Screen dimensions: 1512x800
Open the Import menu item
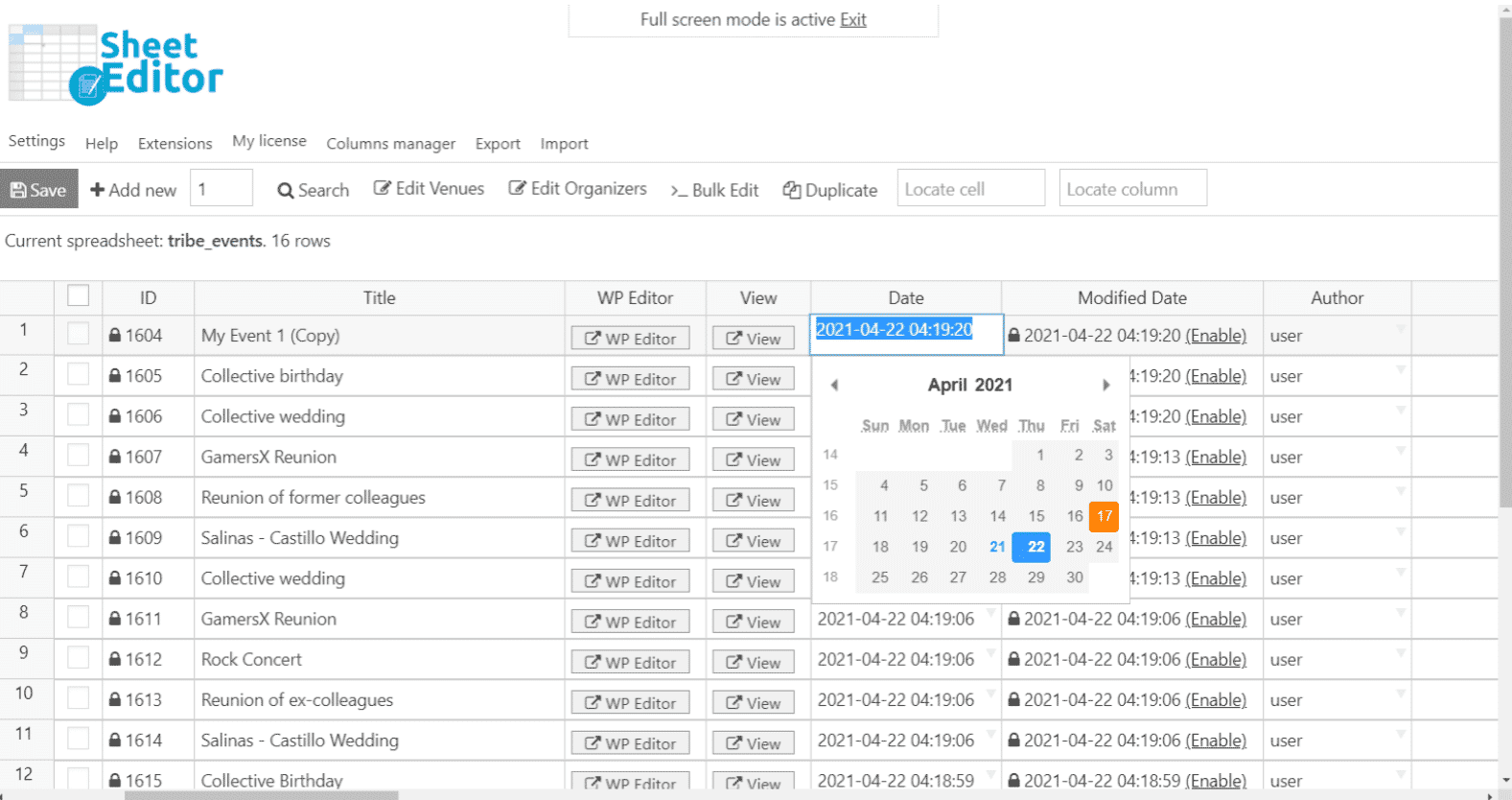[x=564, y=144]
